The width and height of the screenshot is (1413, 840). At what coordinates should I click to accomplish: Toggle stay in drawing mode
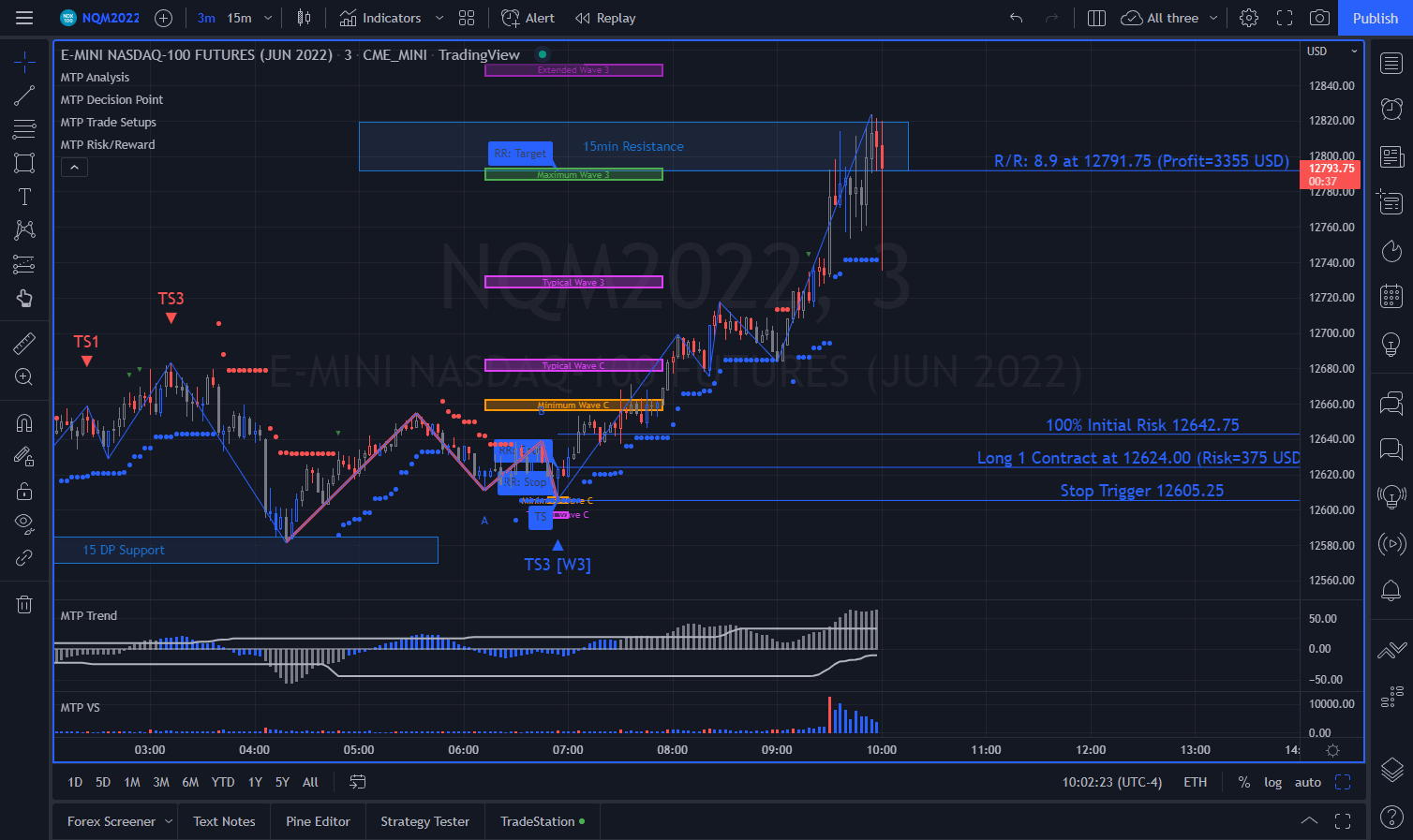pos(24,457)
